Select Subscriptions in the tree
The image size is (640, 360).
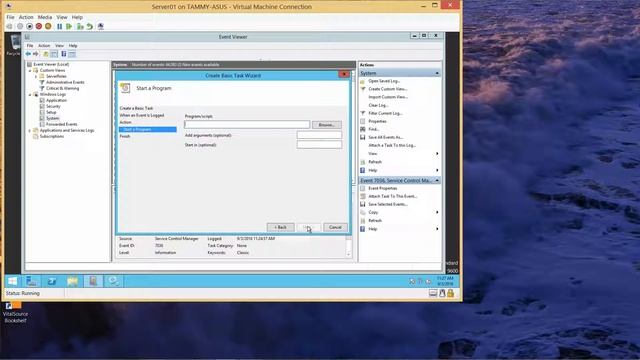click(x=51, y=136)
